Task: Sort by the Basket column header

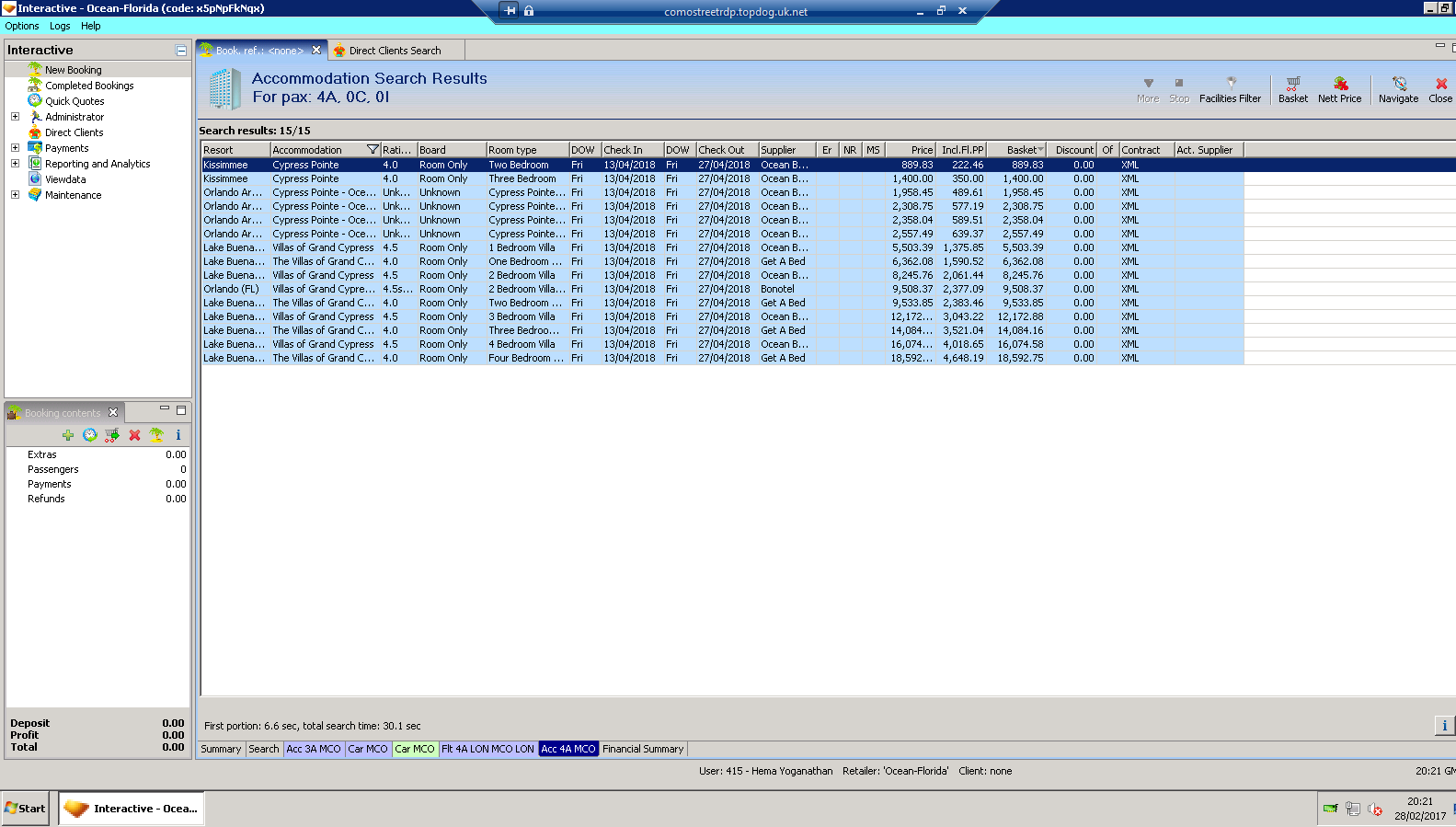Action: [x=1016, y=150]
